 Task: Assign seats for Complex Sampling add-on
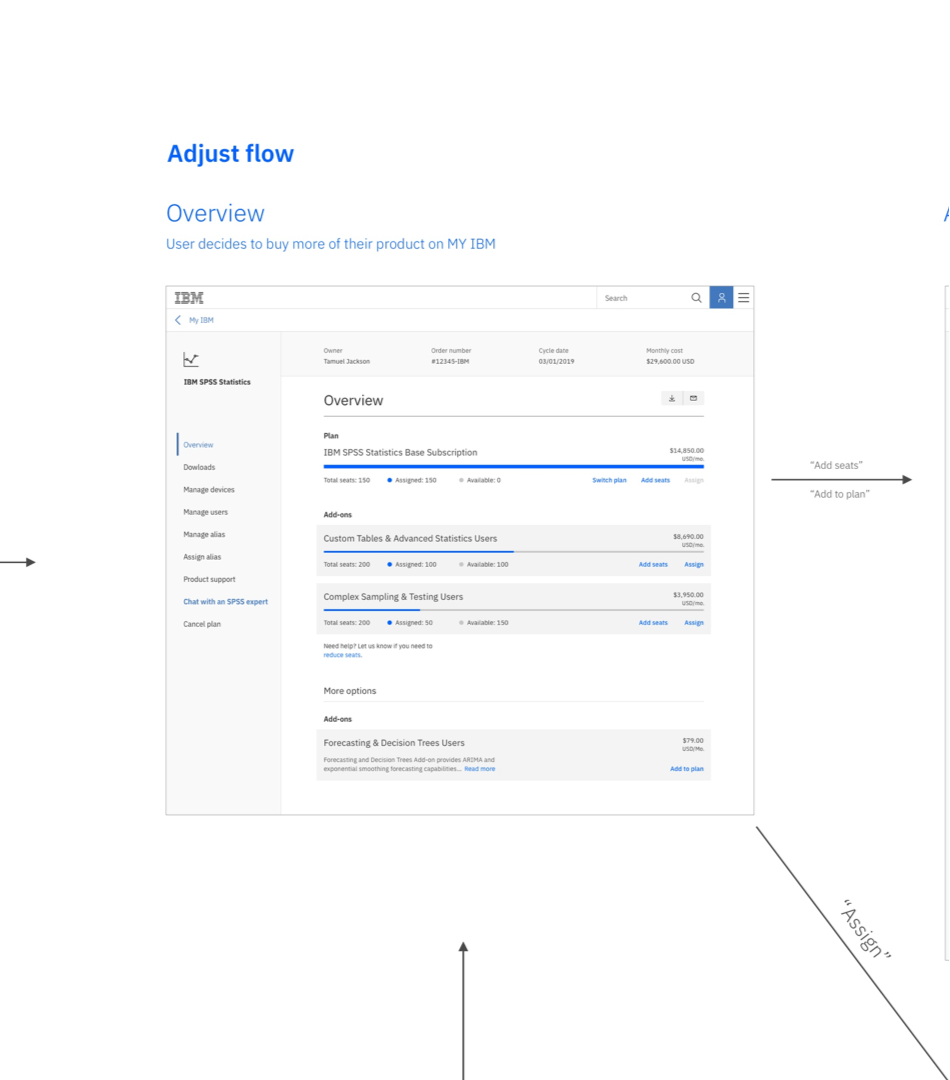(694, 623)
